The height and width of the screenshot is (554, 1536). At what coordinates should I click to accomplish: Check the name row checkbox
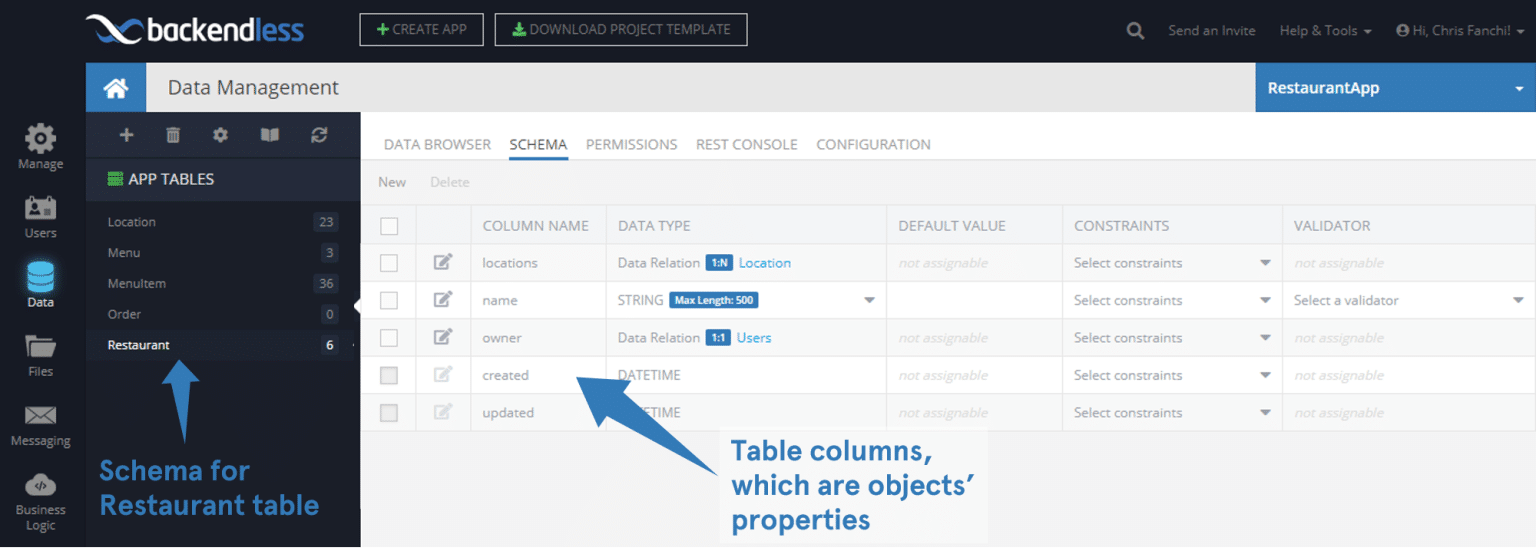tap(389, 300)
